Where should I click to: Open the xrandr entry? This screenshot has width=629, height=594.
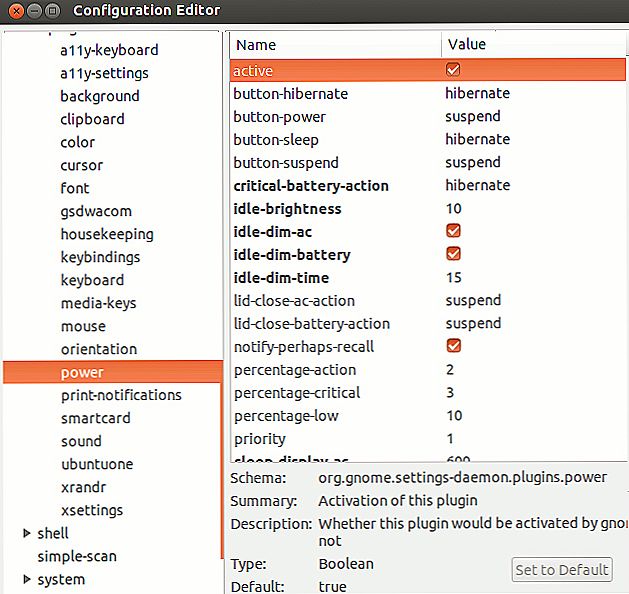coord(83,487)
